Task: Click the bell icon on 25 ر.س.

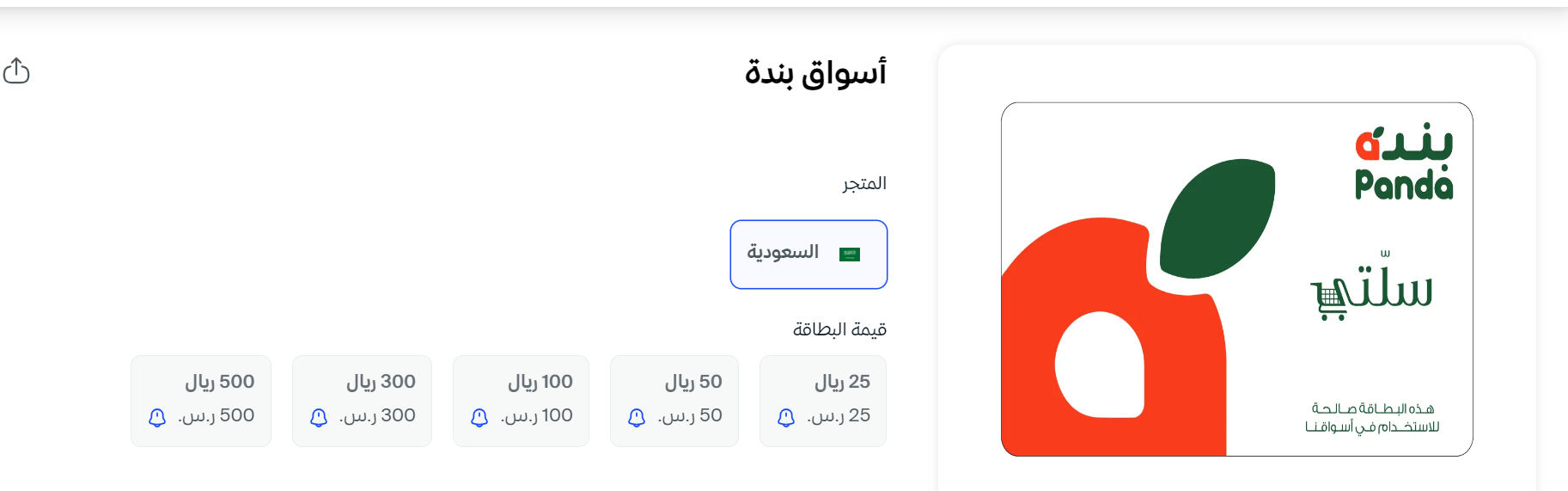Action: coord(786,418)
